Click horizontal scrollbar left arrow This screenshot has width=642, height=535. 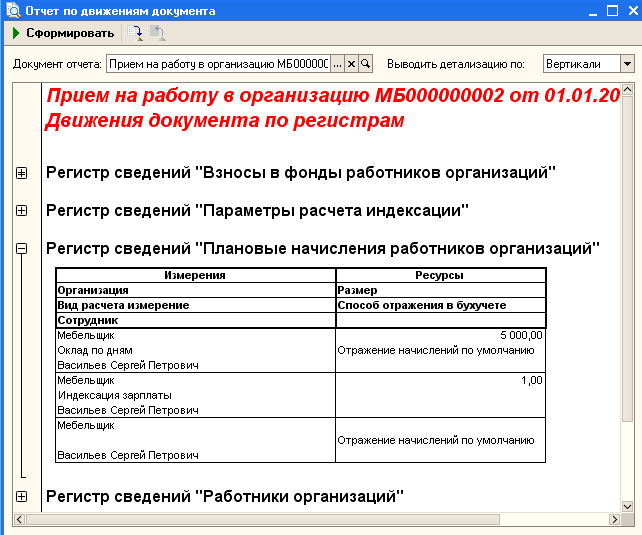click(x=19, y=519)
